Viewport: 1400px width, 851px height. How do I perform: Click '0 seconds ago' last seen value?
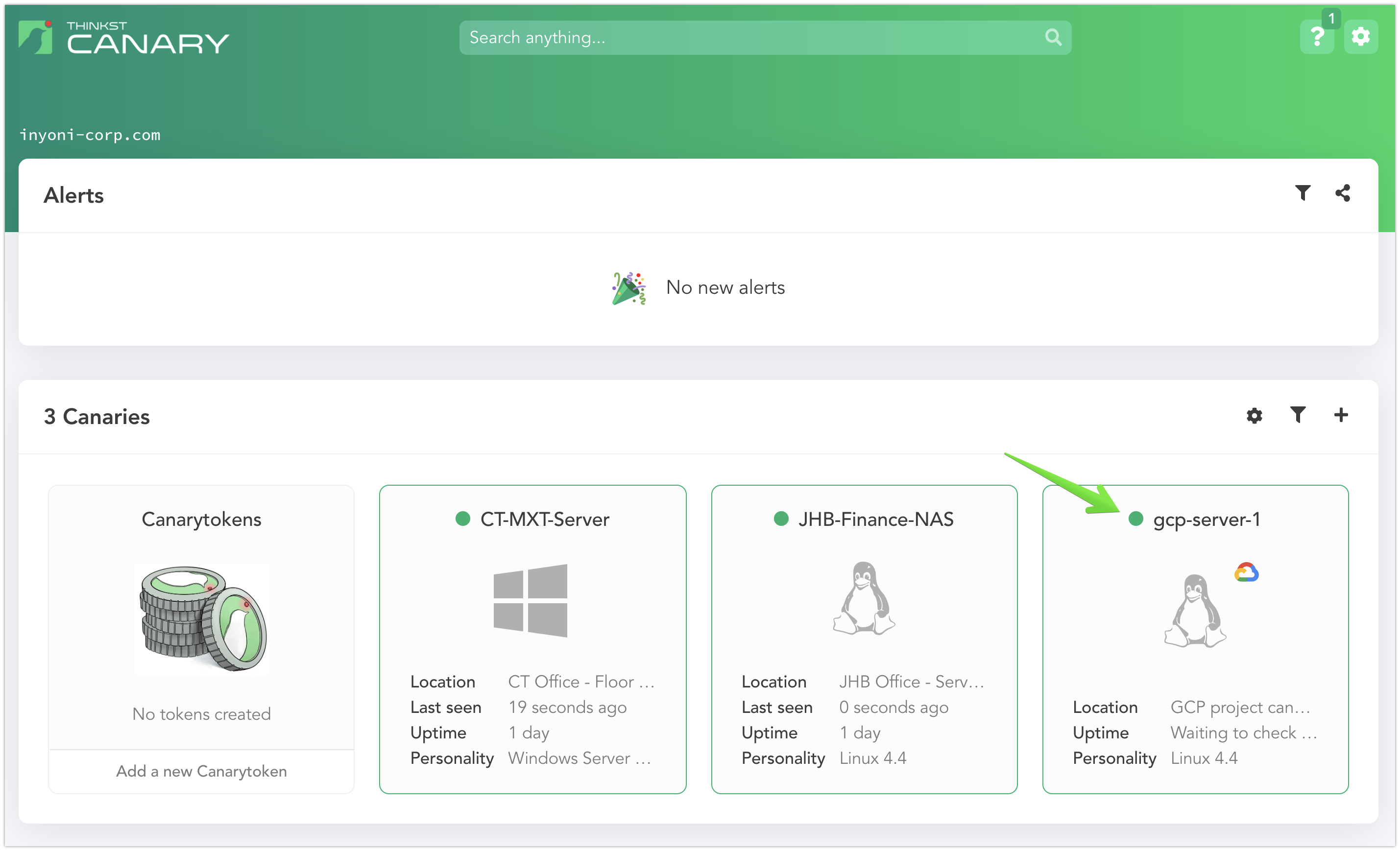pyautogui.click(x=894, y=707)
